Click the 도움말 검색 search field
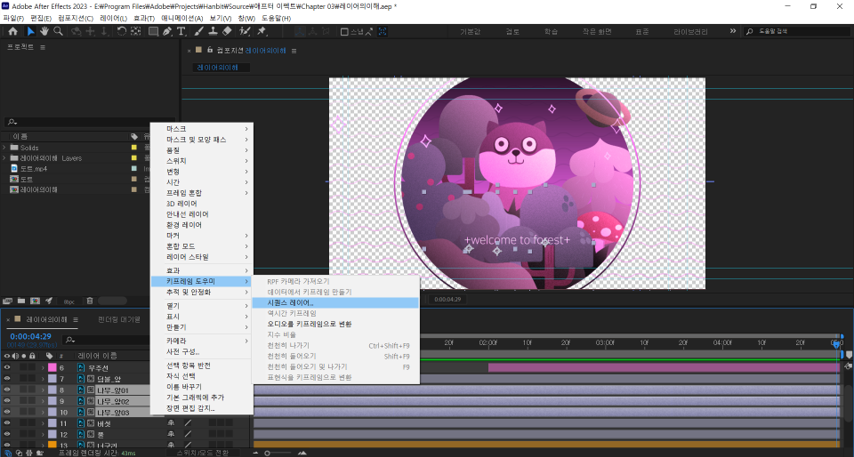Screen dimensions: 854x457 point(798,32)
